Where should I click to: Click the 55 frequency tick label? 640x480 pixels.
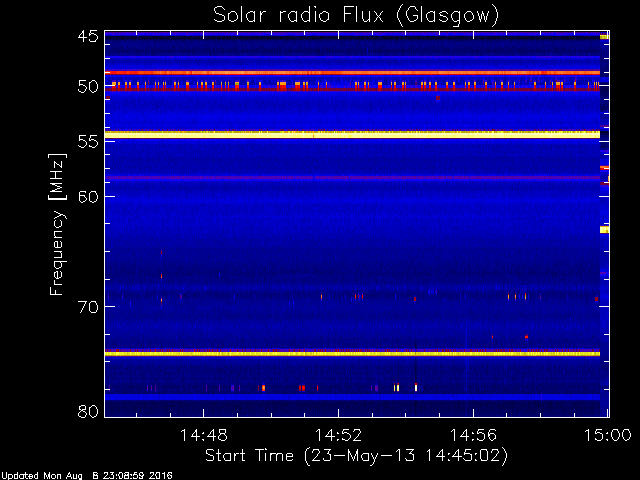click(88, 142)
